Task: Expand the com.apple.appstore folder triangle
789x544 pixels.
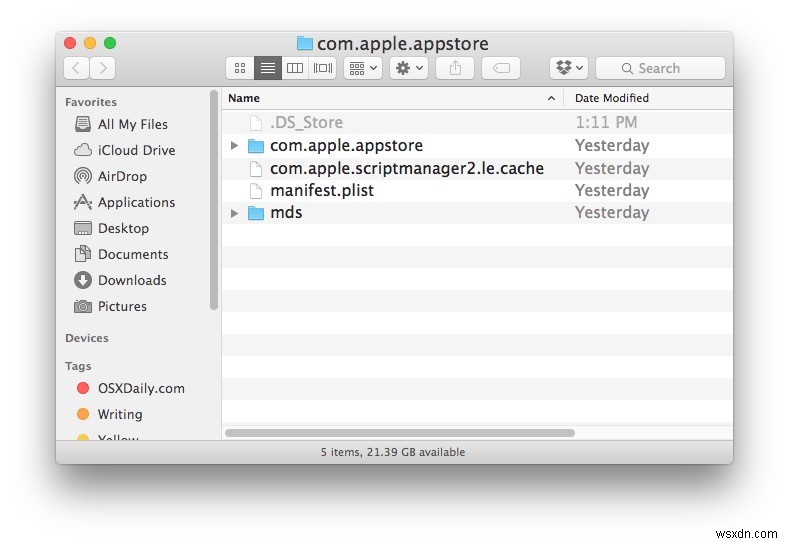Action: 234,145
